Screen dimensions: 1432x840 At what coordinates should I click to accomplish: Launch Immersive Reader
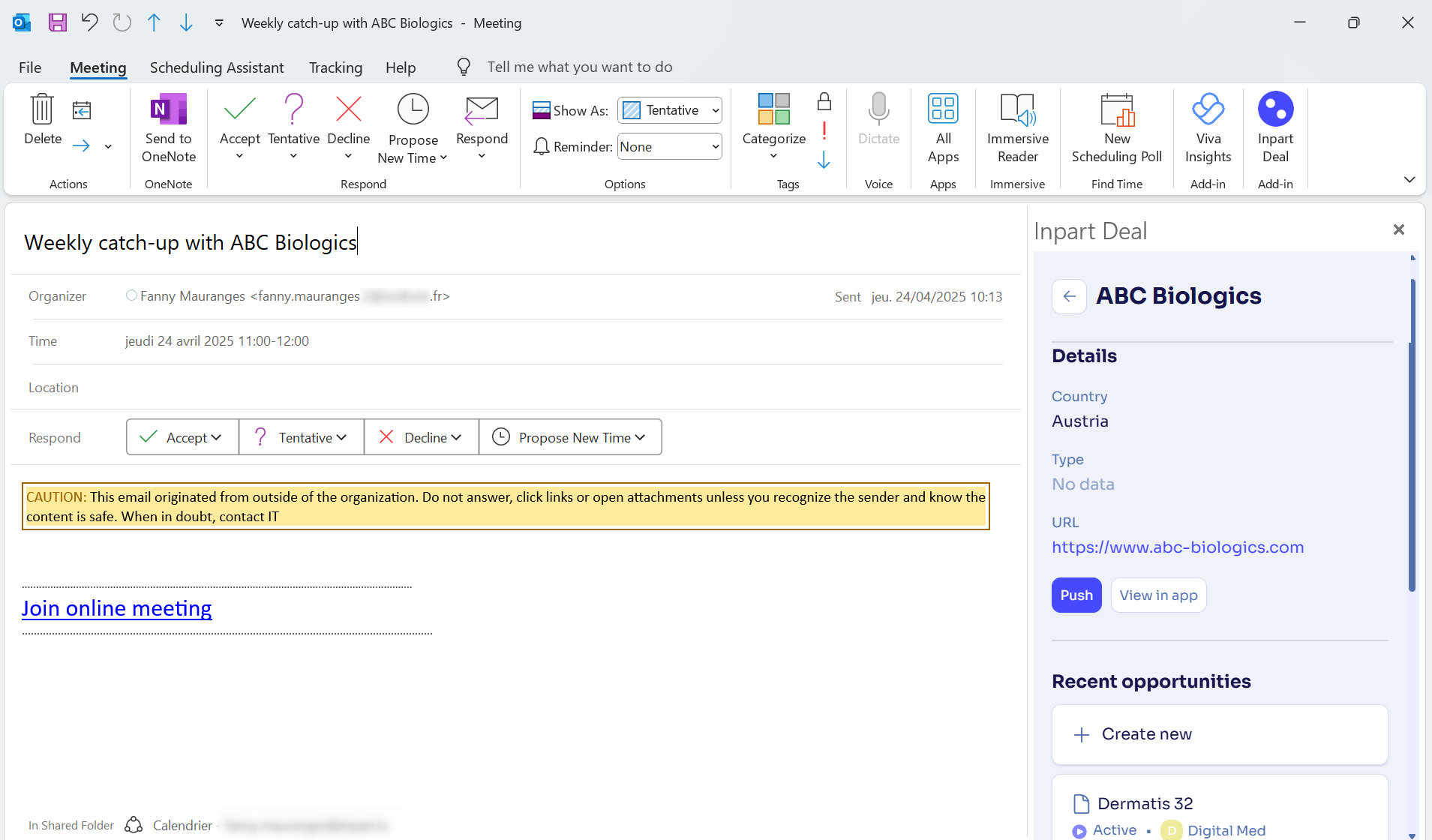[x=1018, y=128]
